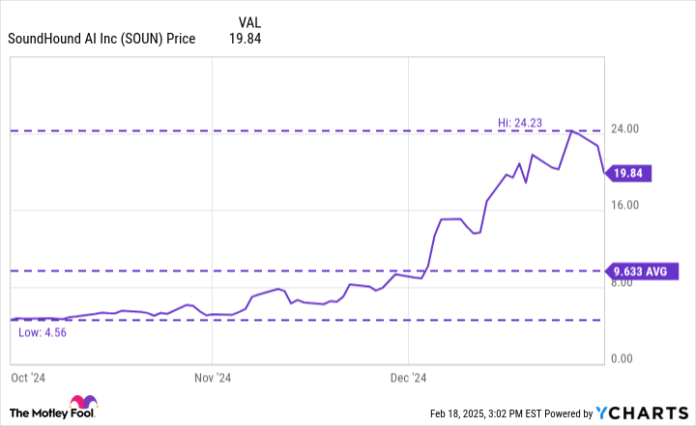The image size is (696, 426).
Task: Click the Nov '24 axis label
Action: pos(212,377)
